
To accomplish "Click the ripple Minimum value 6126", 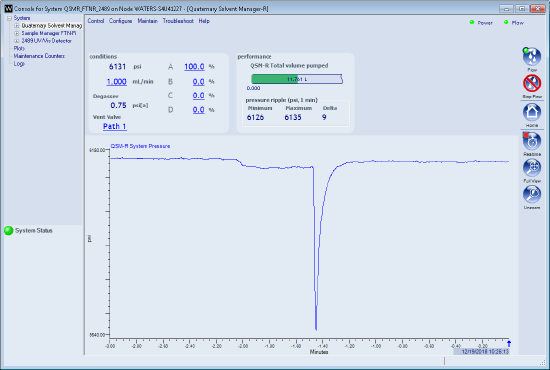I will (x=255, y=117).
